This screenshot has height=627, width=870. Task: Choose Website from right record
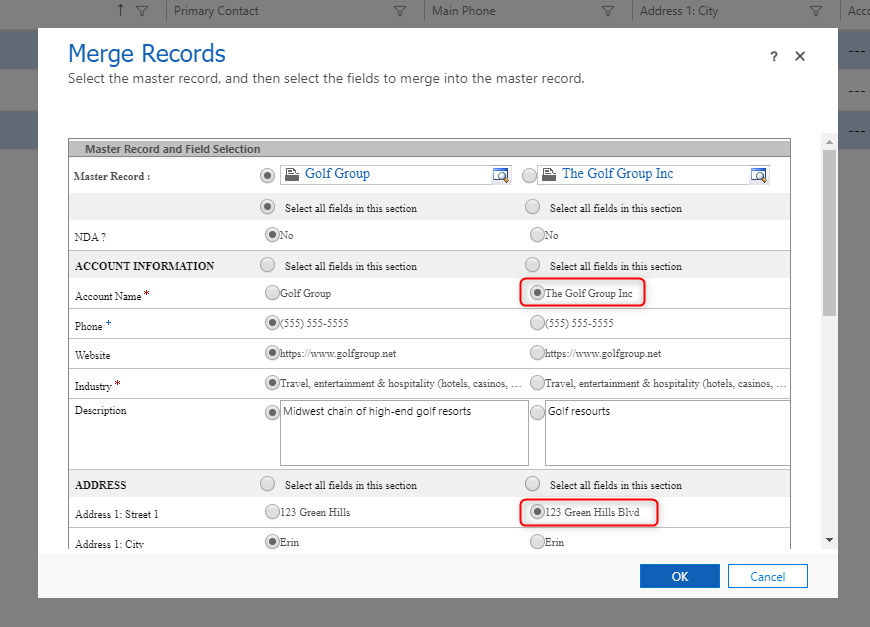(x=537, y=352)
